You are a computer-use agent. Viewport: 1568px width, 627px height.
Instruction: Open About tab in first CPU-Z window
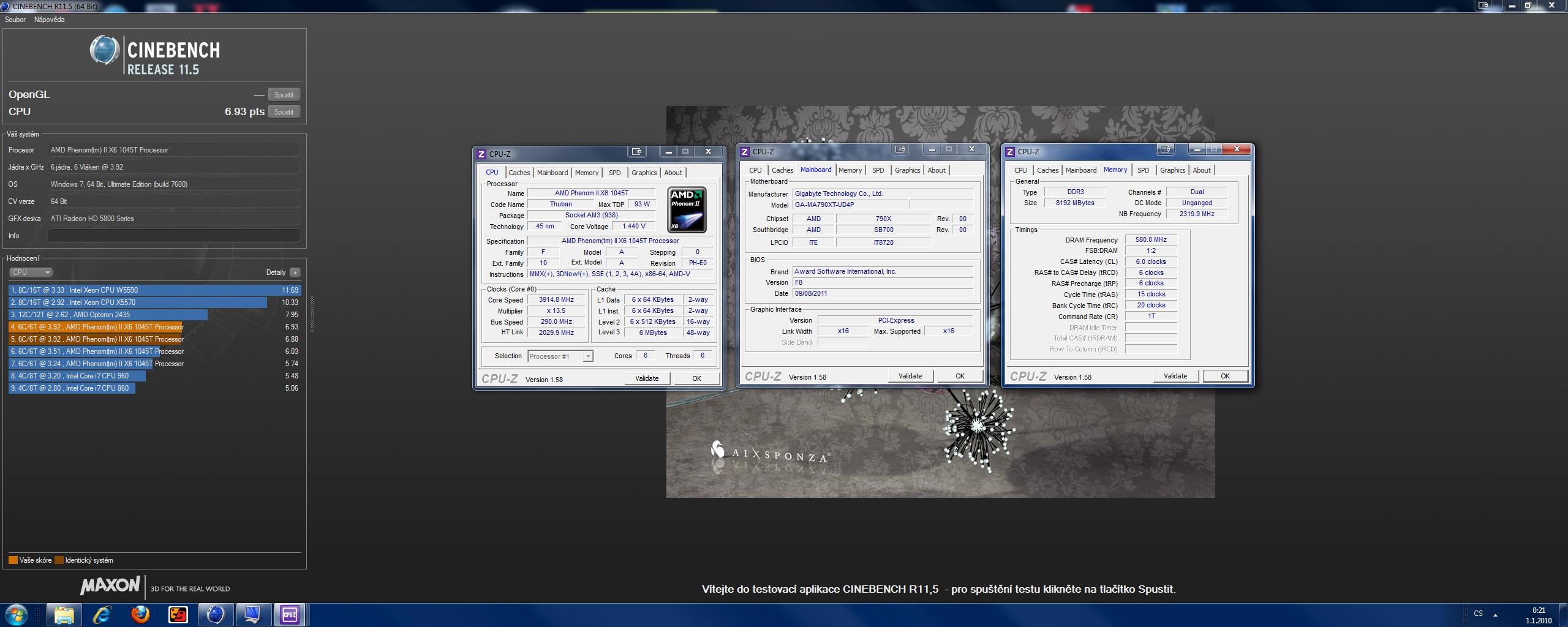pos(673,173)
